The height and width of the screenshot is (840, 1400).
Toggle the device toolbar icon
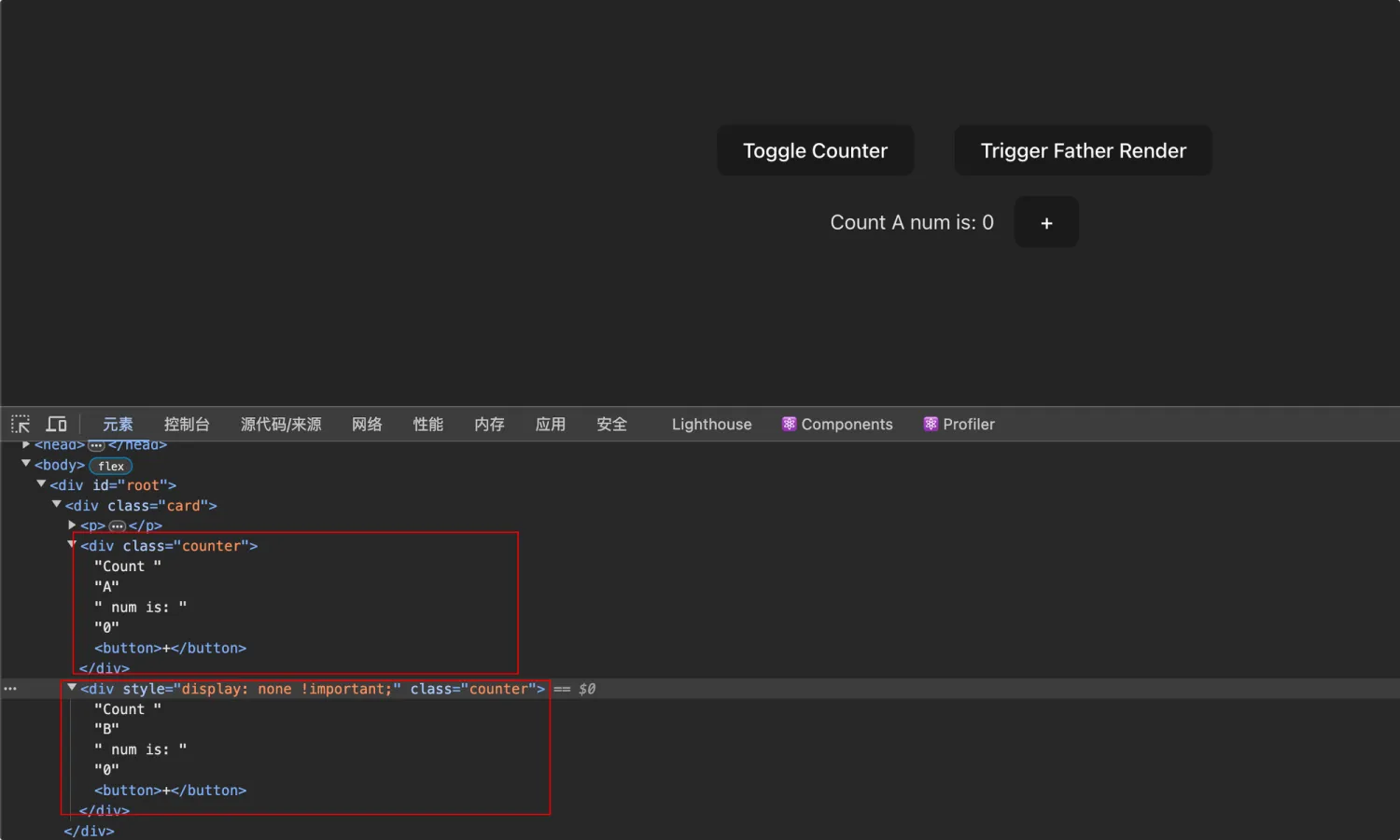click(56, 424)
